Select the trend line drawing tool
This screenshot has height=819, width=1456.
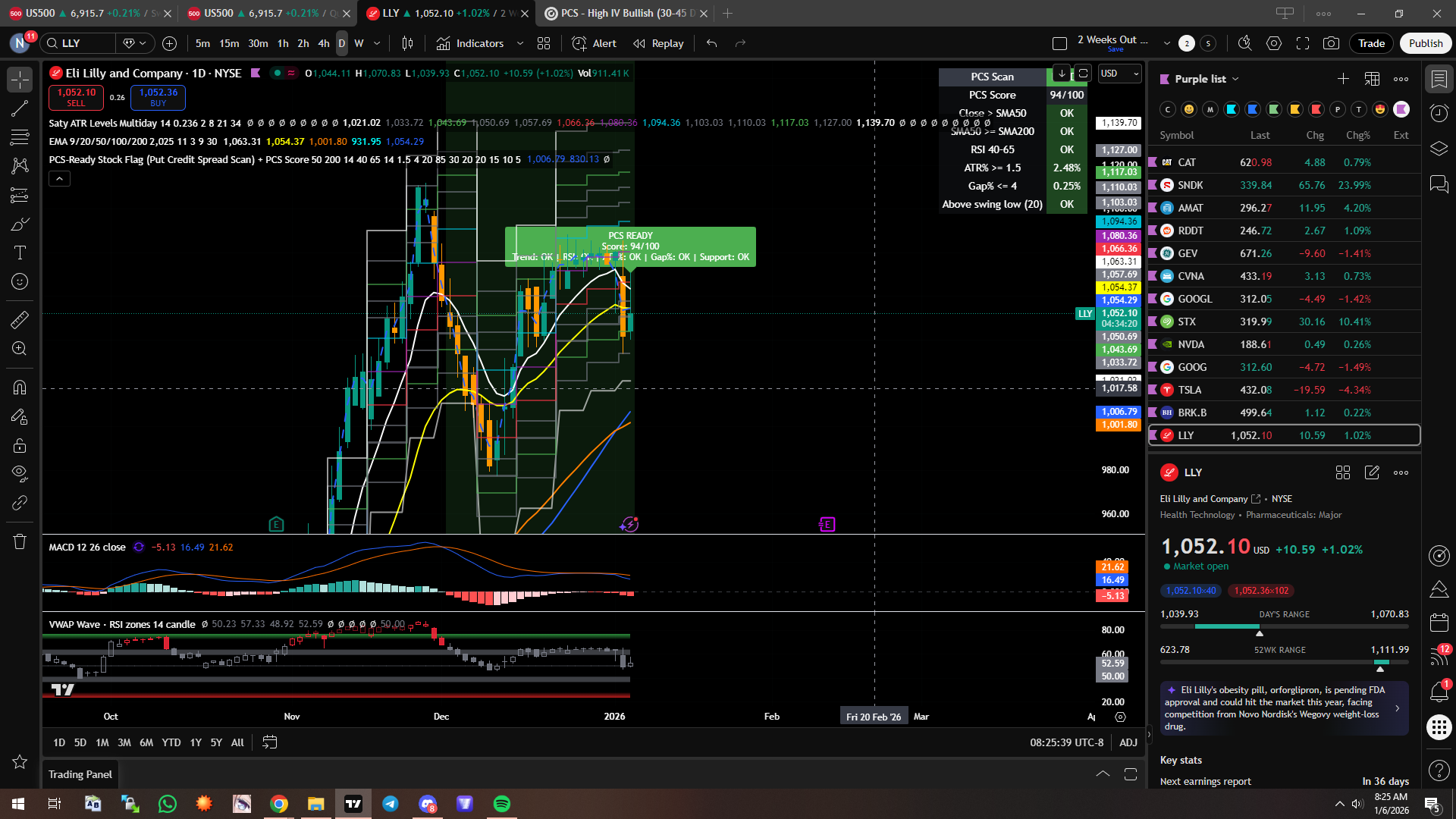20,108
